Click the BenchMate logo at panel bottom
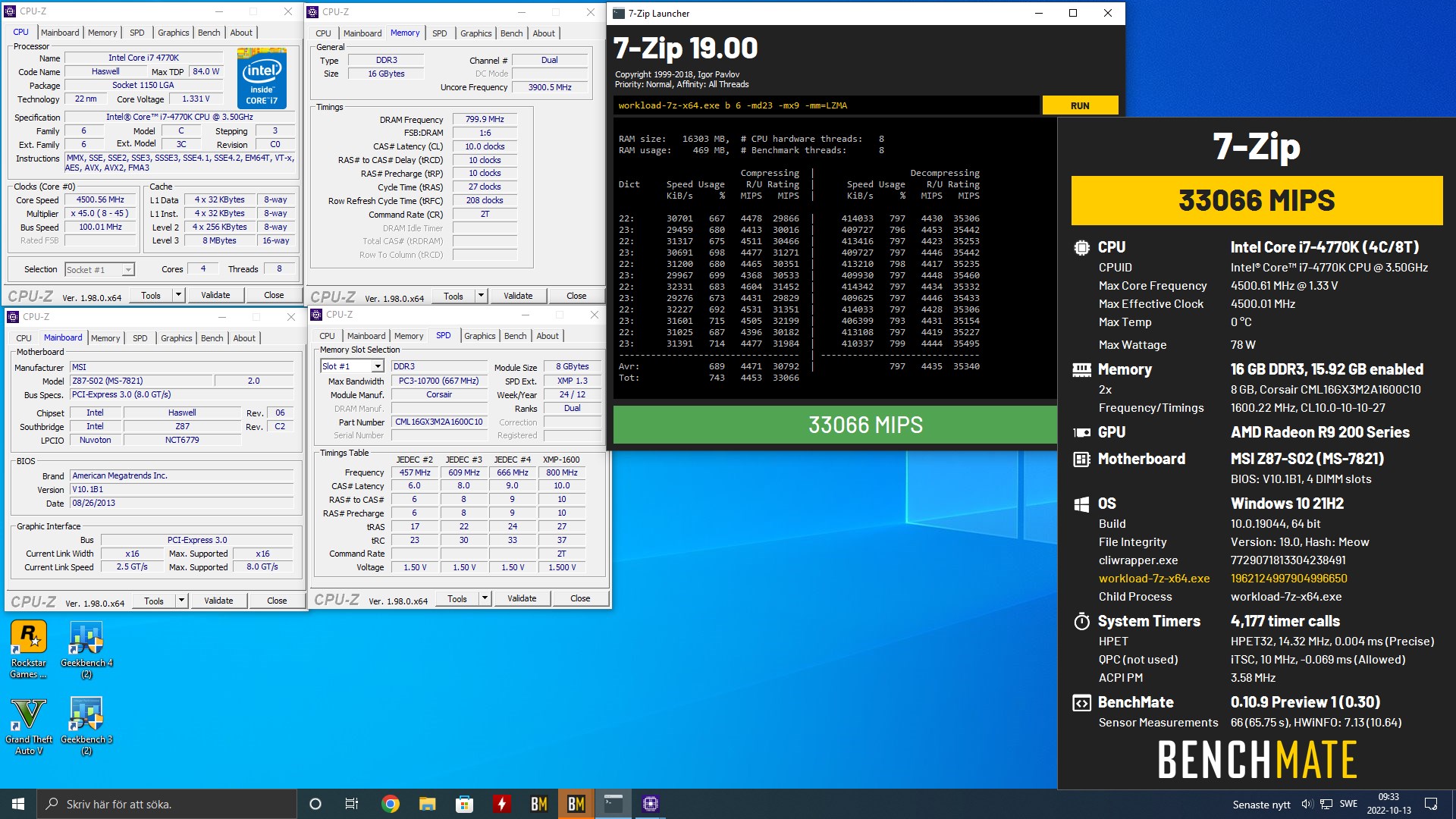This screenshot has height=819, width=1456. click(1257, 760)
